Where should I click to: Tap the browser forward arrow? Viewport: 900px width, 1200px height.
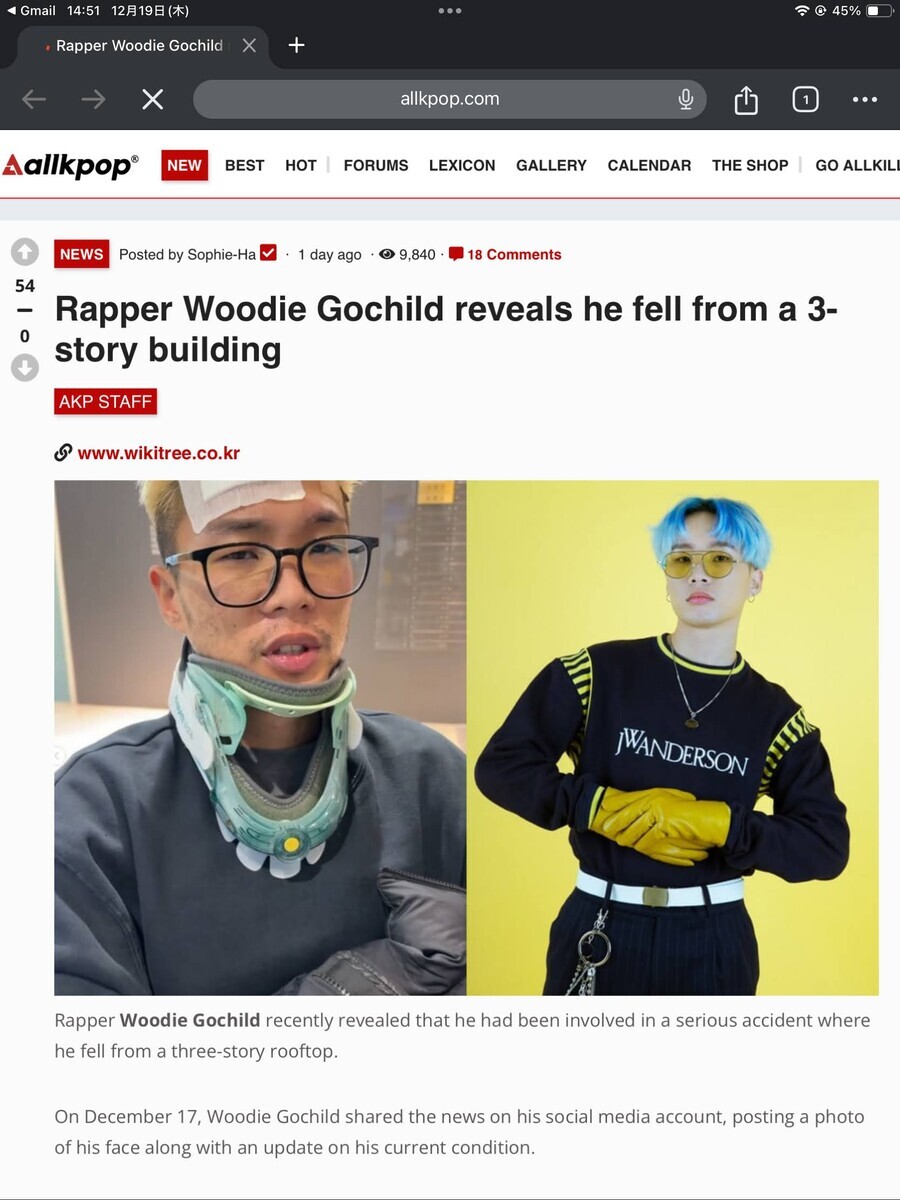coord(93,99)
